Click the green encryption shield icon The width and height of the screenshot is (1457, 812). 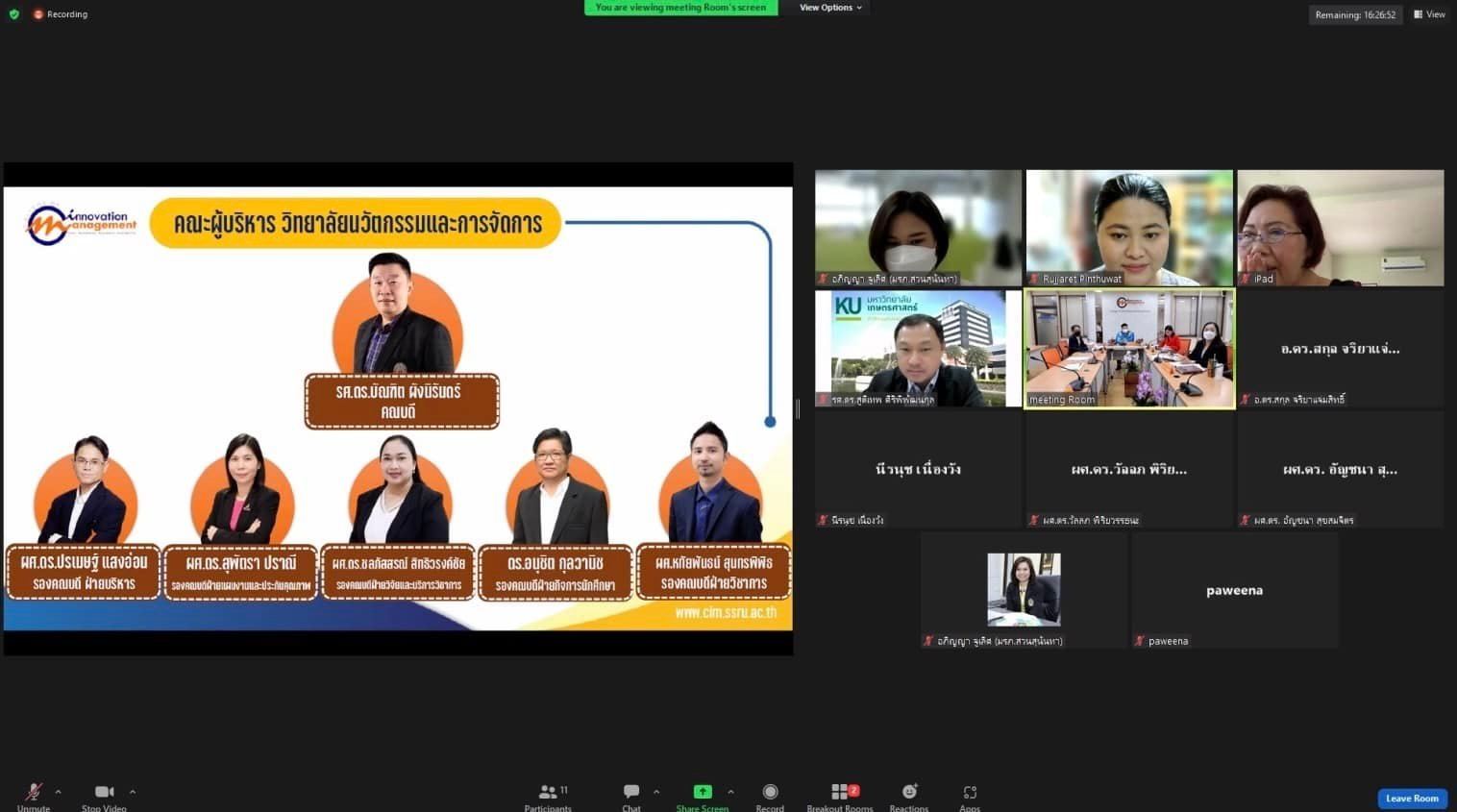[13, 14]
